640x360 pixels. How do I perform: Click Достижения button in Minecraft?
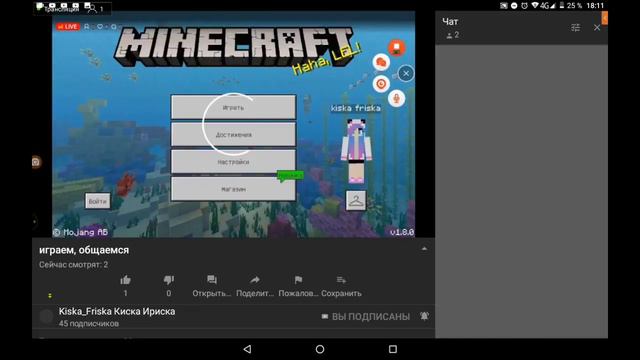tap(233, 135)
